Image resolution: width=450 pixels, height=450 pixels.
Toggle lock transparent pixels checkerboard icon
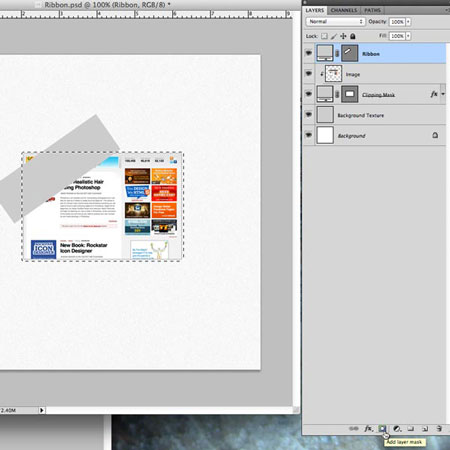point(324,36)
